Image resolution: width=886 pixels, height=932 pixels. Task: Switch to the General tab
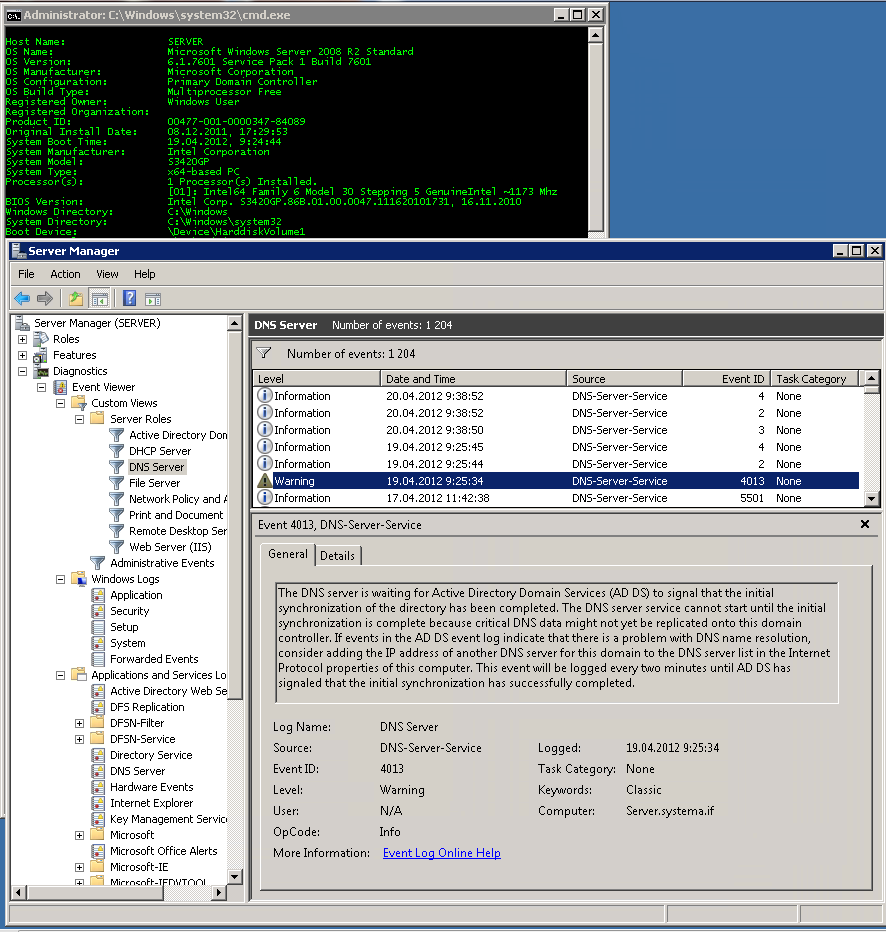coord(288,554)
